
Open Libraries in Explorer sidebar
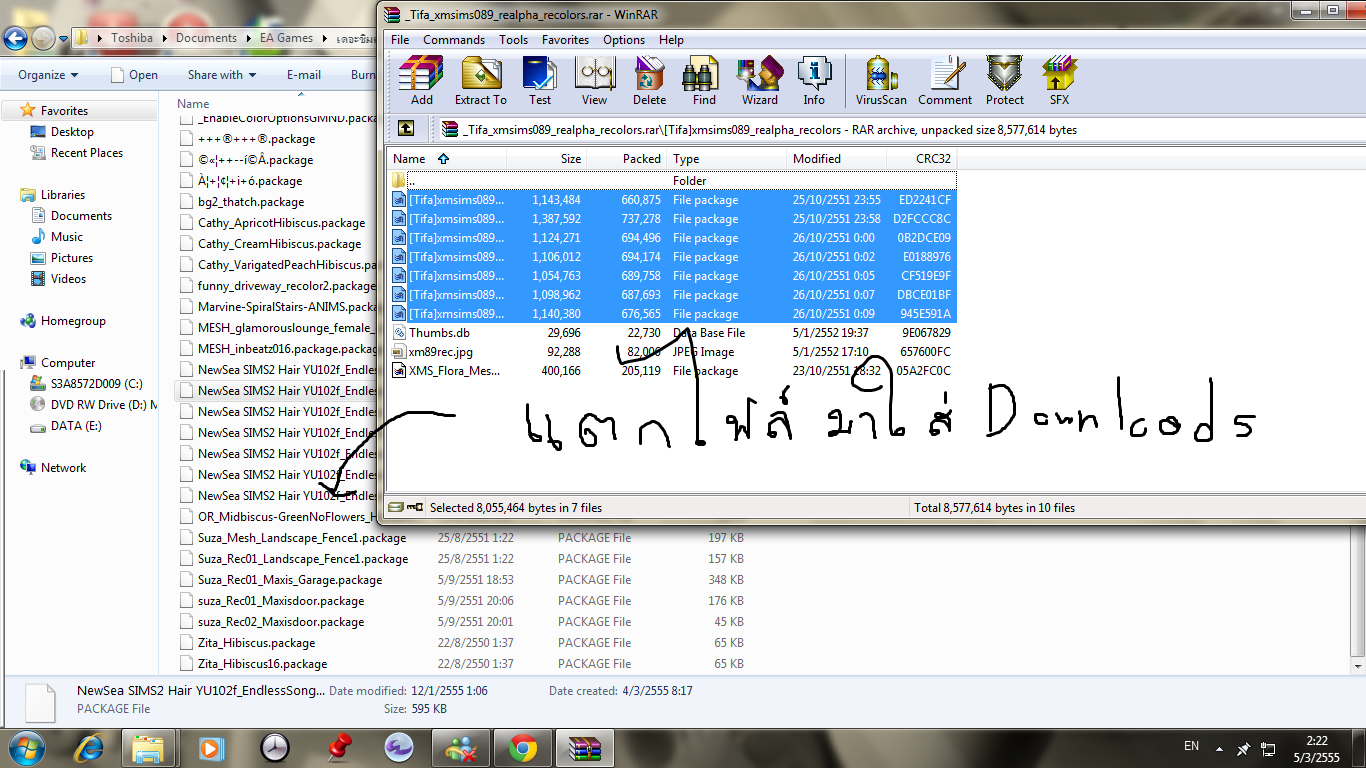(x=63, y=195)
